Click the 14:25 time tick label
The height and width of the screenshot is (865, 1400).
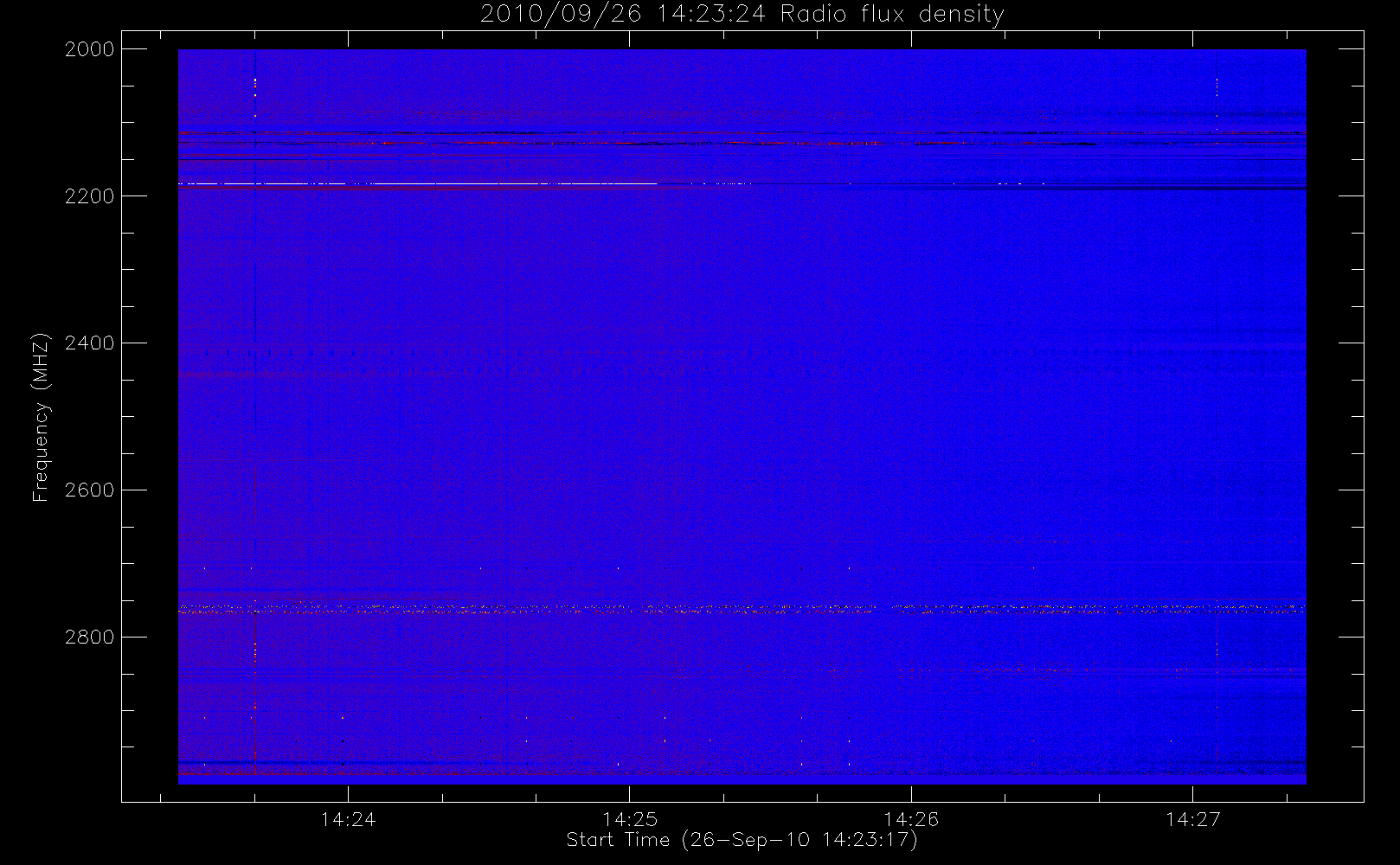630,819
